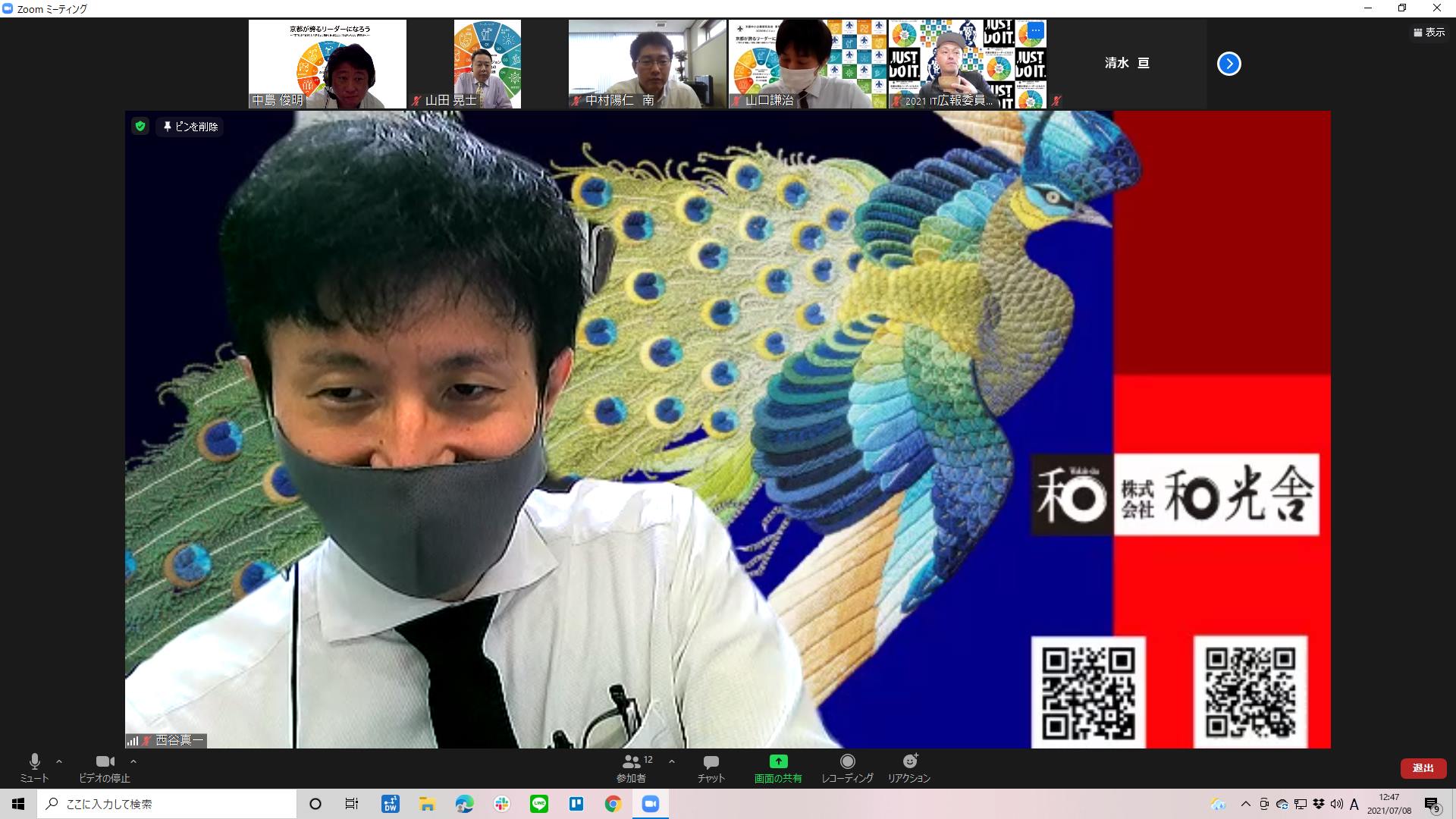Start 画面の共有 screen sharing
Image resolution: width=1456 pixels, height=819 pixels.
(x=778, y=767)
